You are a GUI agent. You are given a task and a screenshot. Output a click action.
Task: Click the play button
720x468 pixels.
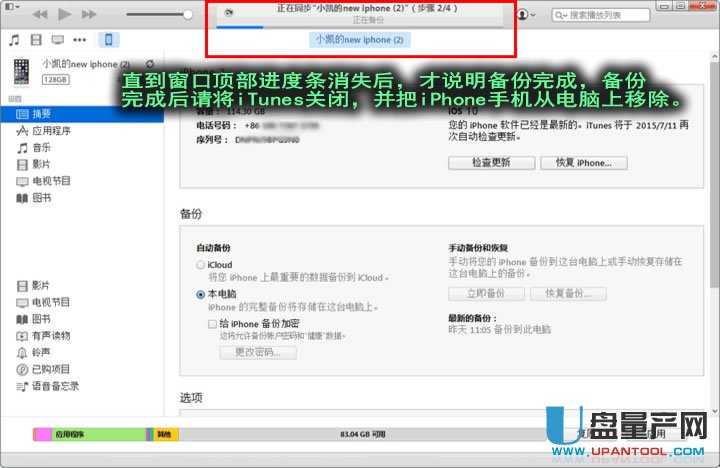click(64, 14)
